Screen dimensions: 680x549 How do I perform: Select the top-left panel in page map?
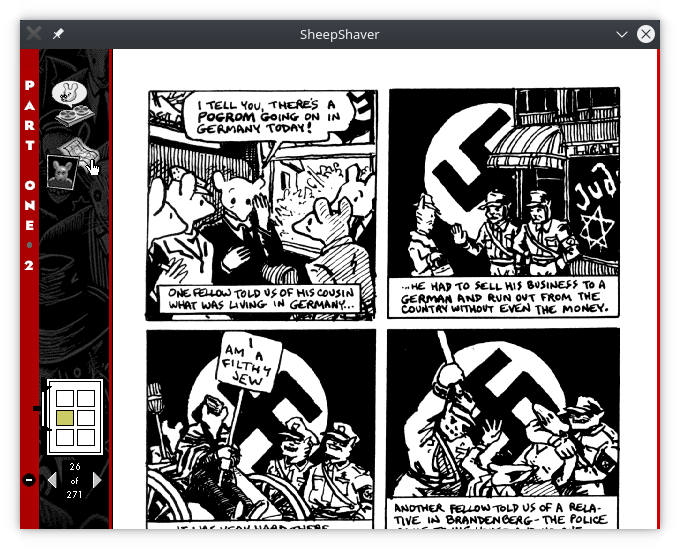coord(64,398)
